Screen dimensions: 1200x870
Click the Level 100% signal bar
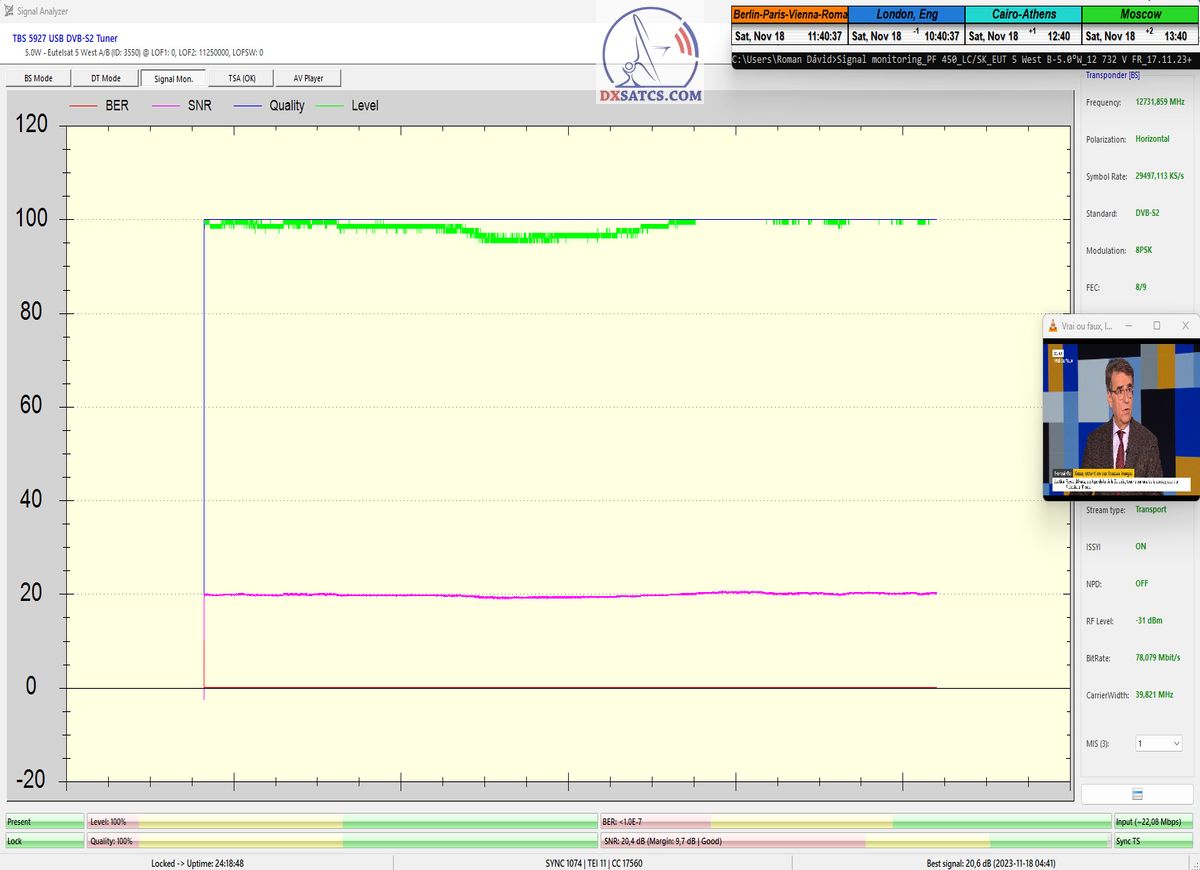pyautogui.click(x=340, y=822)
